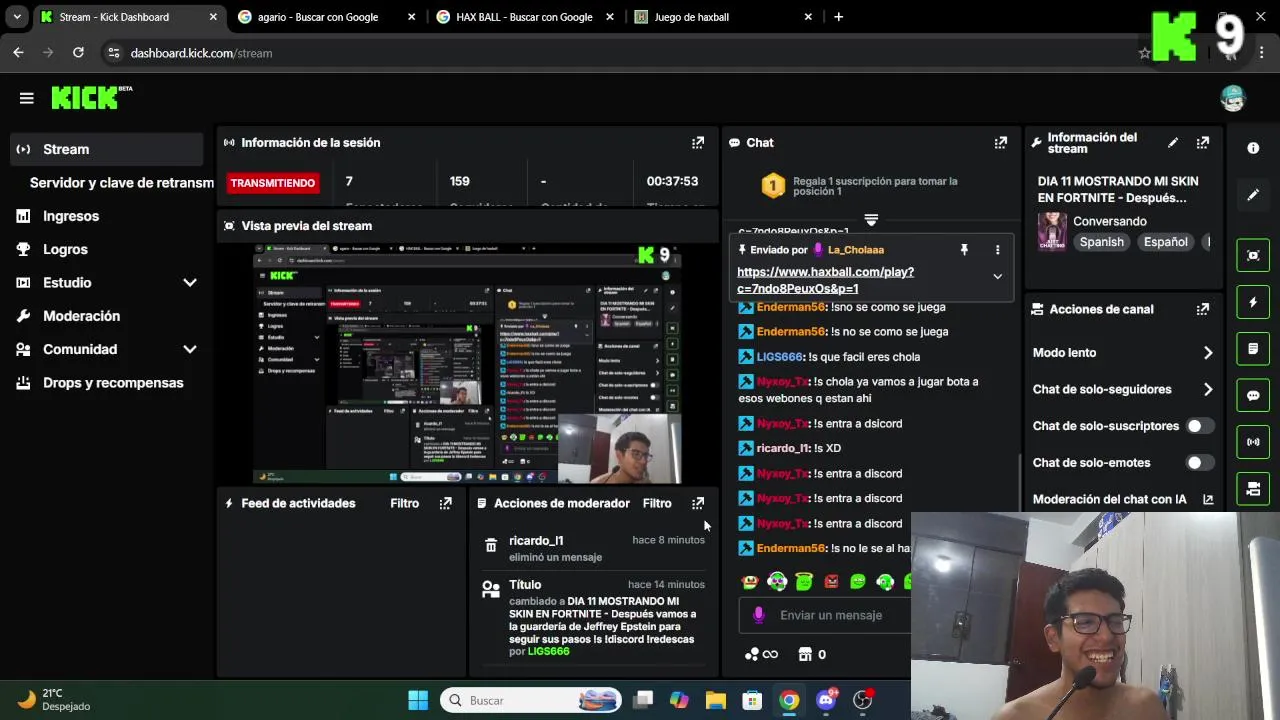Click the Spanish tag

[x=1101, y=242]
